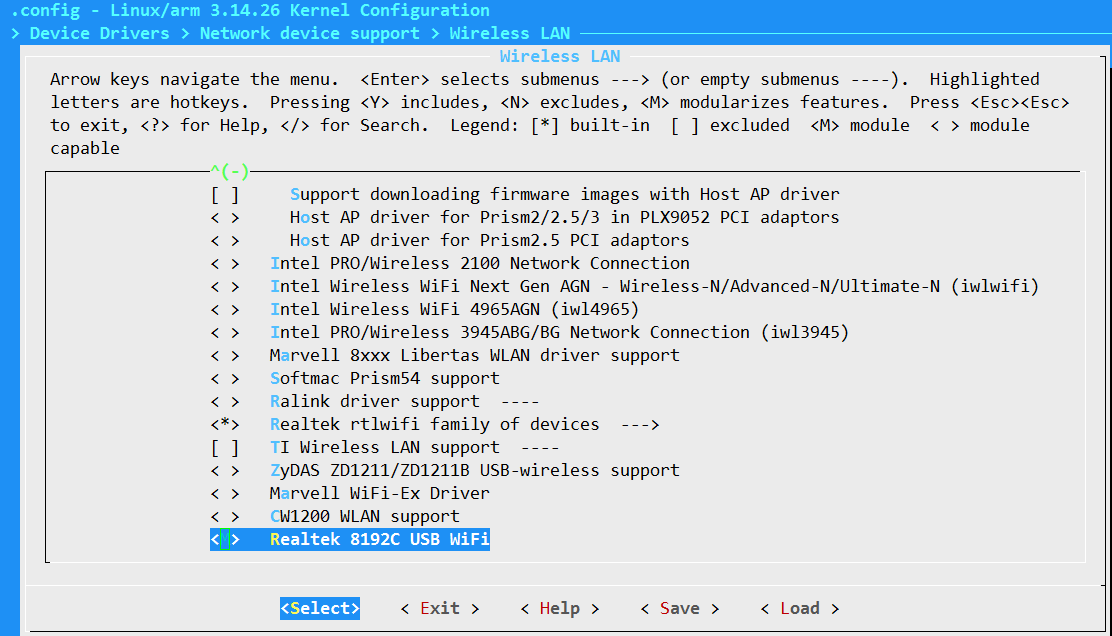Toggle the Realtek 8192C USB WiFi module marker
Screen dimensions: 1112x636
[225, 540]
